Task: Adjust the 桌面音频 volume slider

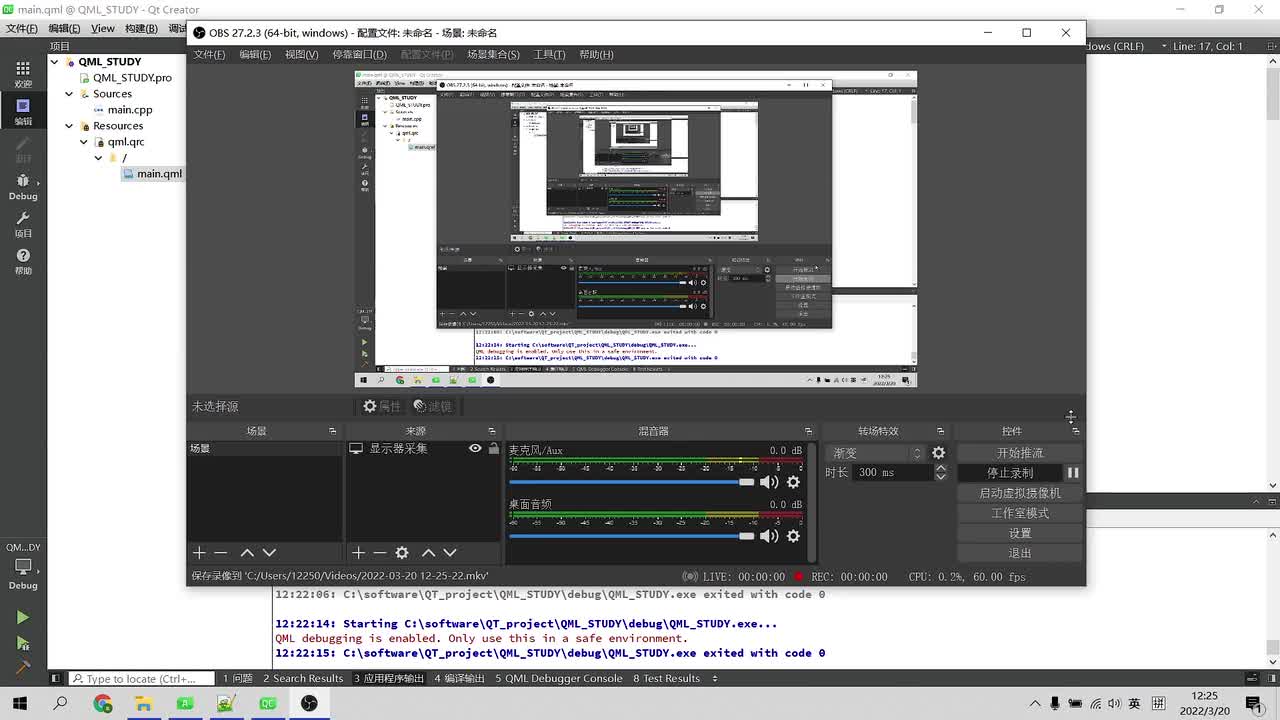Action: (x=632, y=536)
